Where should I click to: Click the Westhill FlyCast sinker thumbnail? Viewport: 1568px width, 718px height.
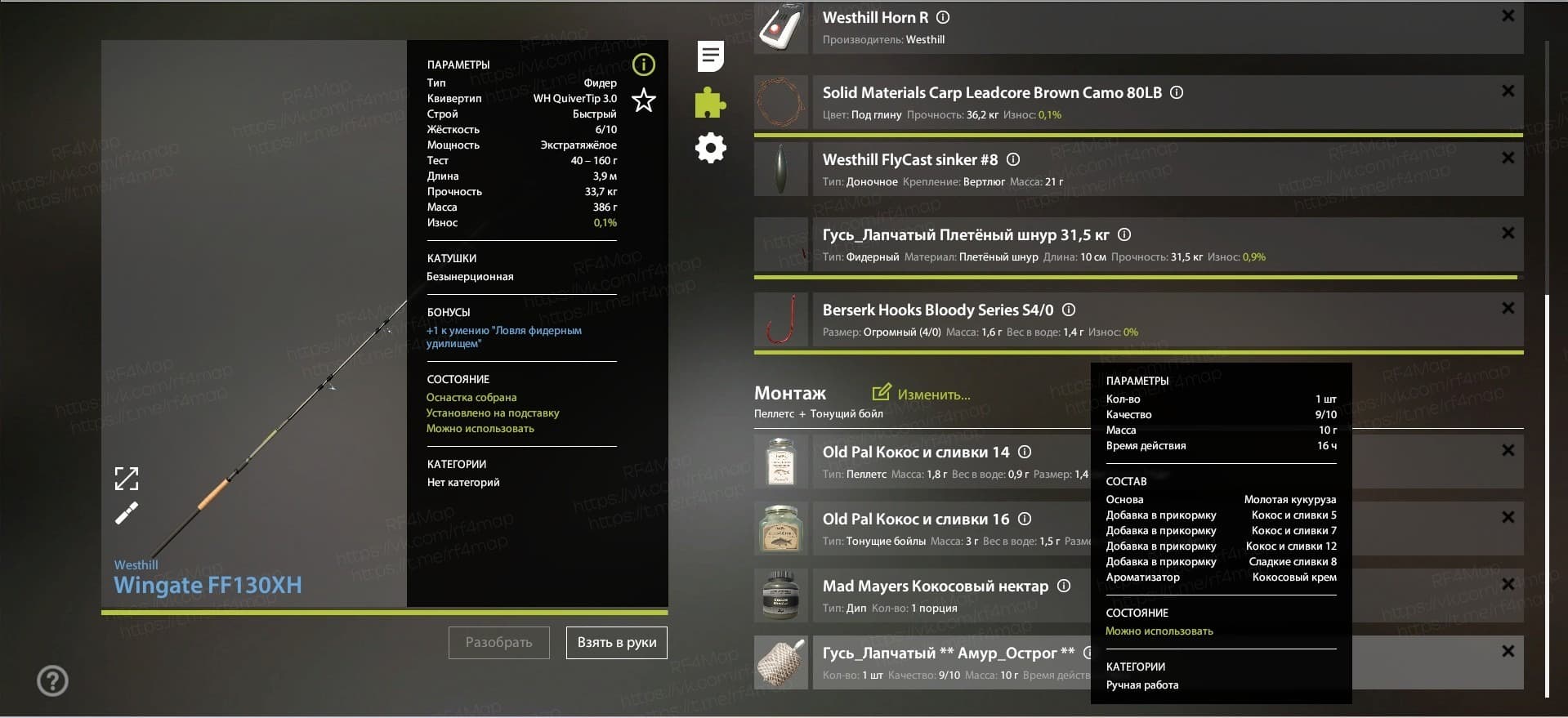coord(781,169)
